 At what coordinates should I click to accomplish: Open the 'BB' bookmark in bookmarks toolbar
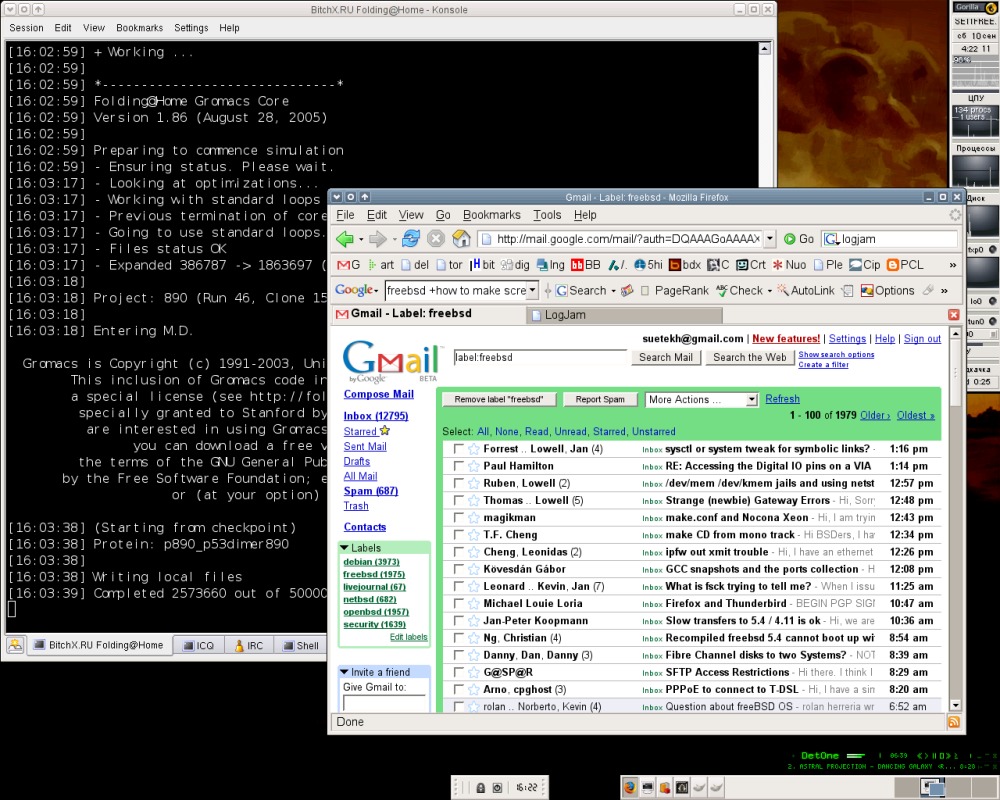(x=585, y=265)
